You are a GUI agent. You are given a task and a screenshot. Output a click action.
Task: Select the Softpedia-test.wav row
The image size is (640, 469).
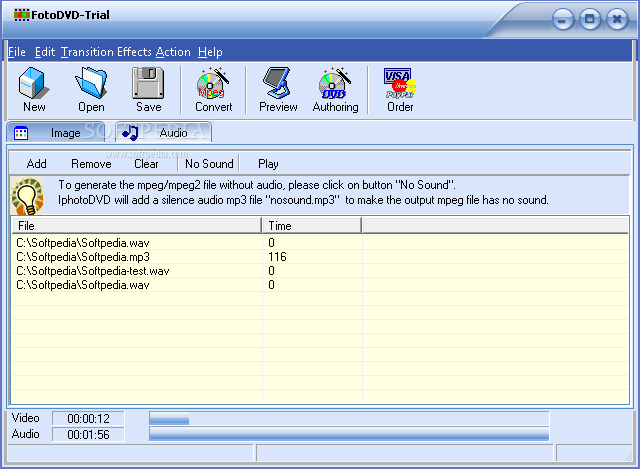point(320,271)
